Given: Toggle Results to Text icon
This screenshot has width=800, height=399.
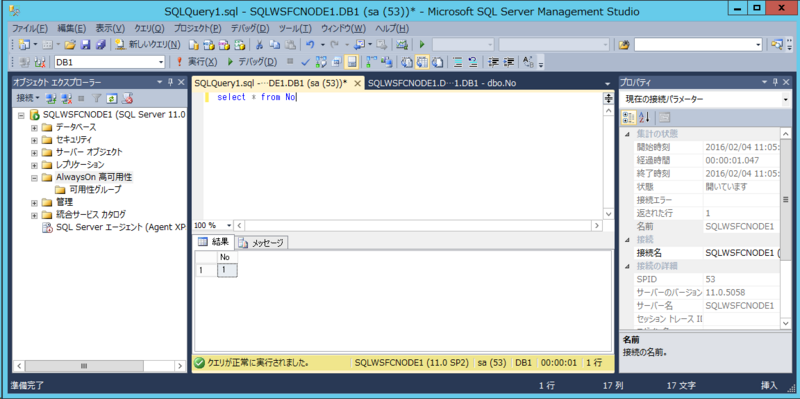Looking at the screenshot, I should pyautogui.click(x=407, y=62).
